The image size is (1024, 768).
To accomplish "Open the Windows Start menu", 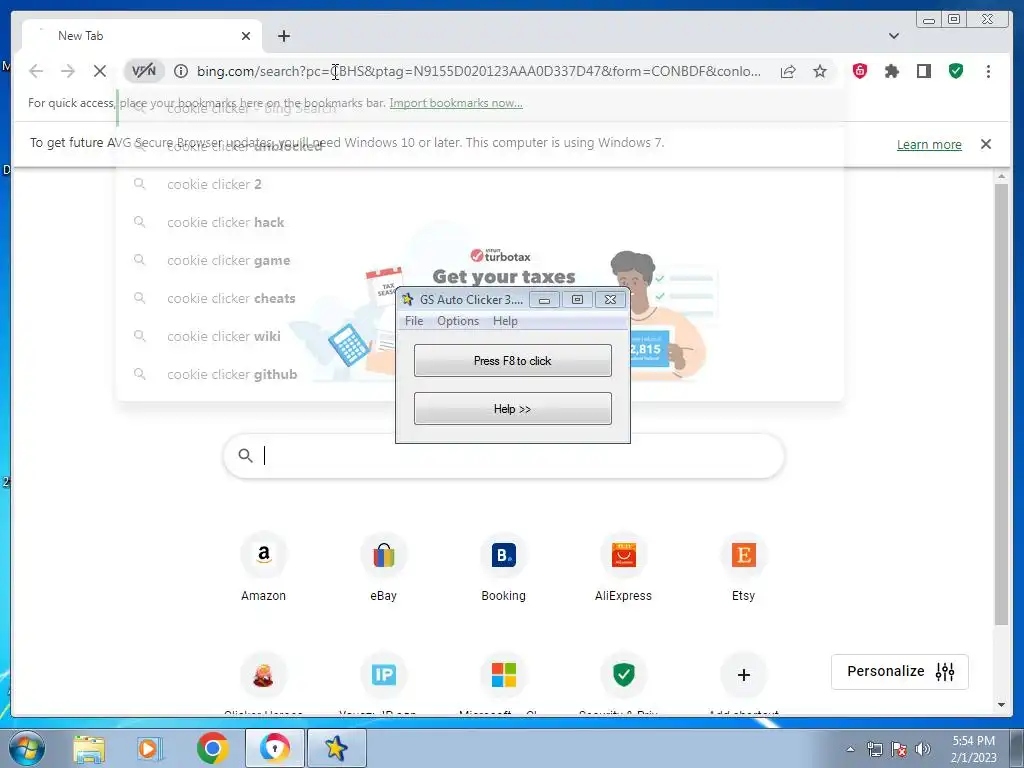I will pyautogui.click(x=27, y=748).
